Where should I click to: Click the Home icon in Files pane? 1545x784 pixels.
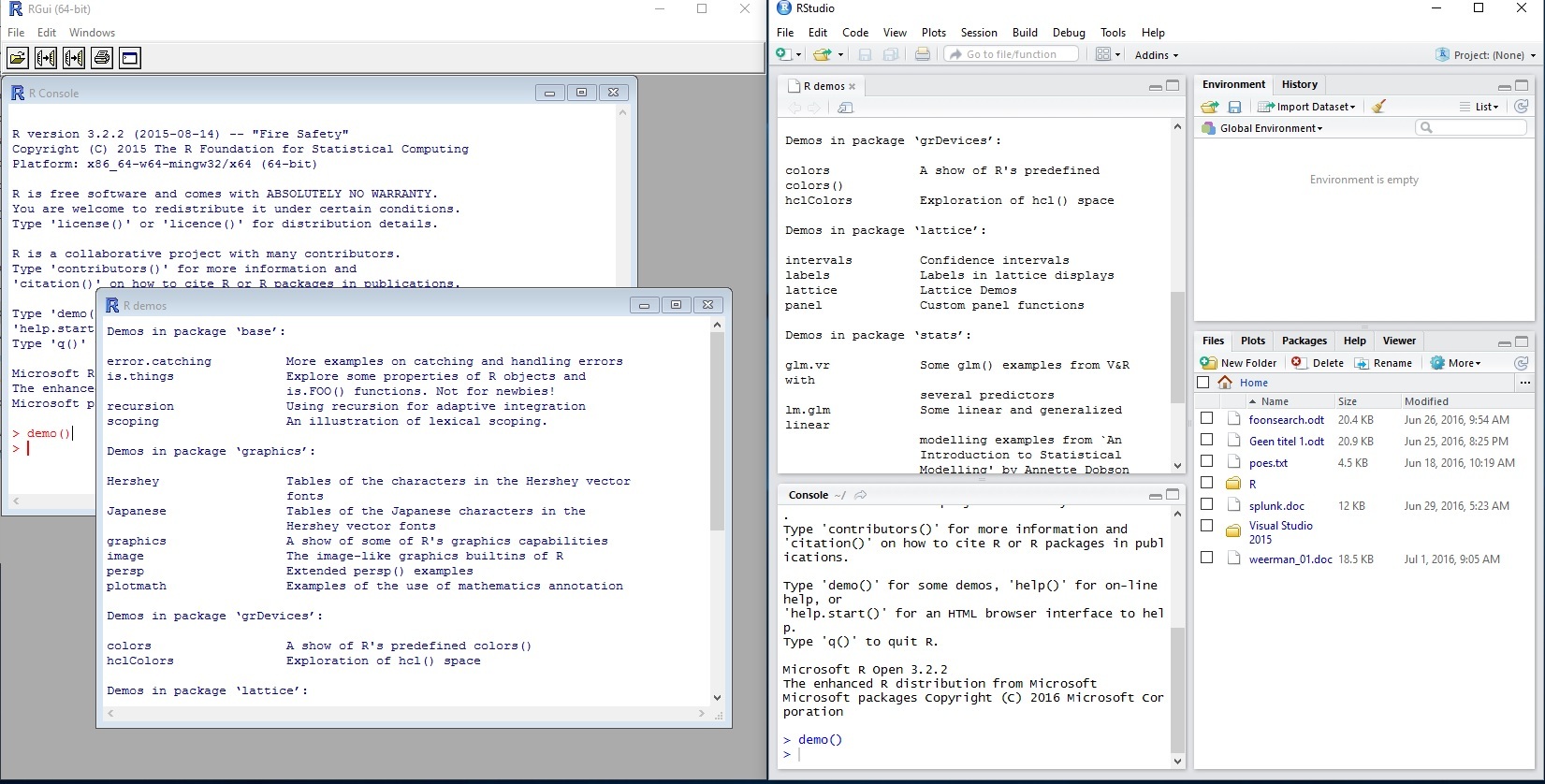(x=1225, y=382)
